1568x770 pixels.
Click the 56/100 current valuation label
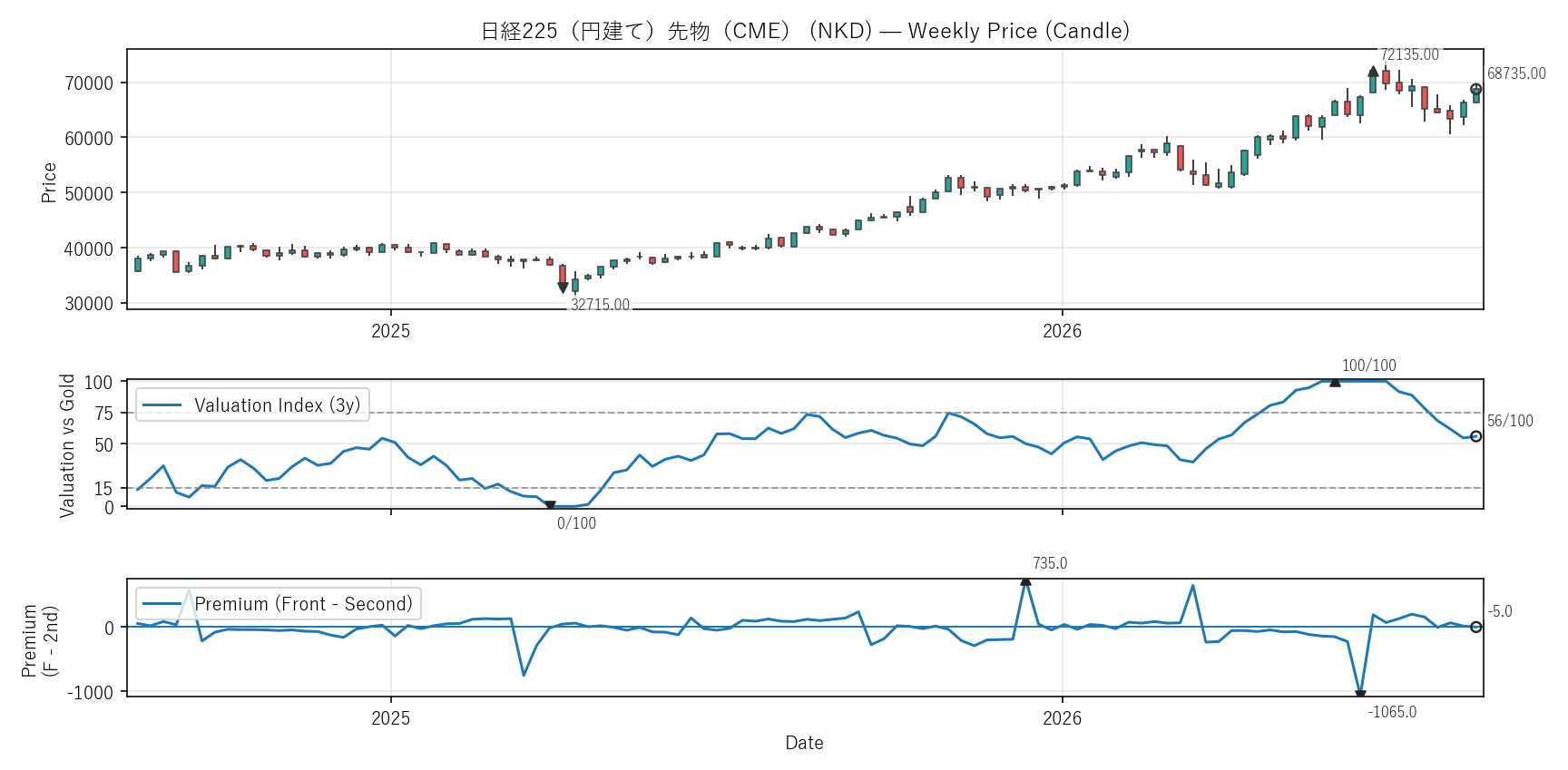pyautogui.click(x=1510, y=421)
